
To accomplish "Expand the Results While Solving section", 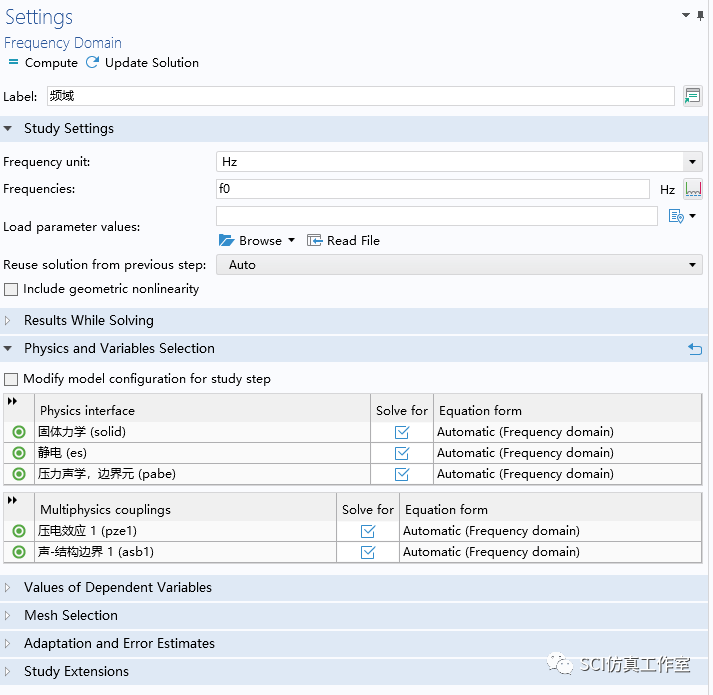I will pyautogui.click(x=8, y=321).
